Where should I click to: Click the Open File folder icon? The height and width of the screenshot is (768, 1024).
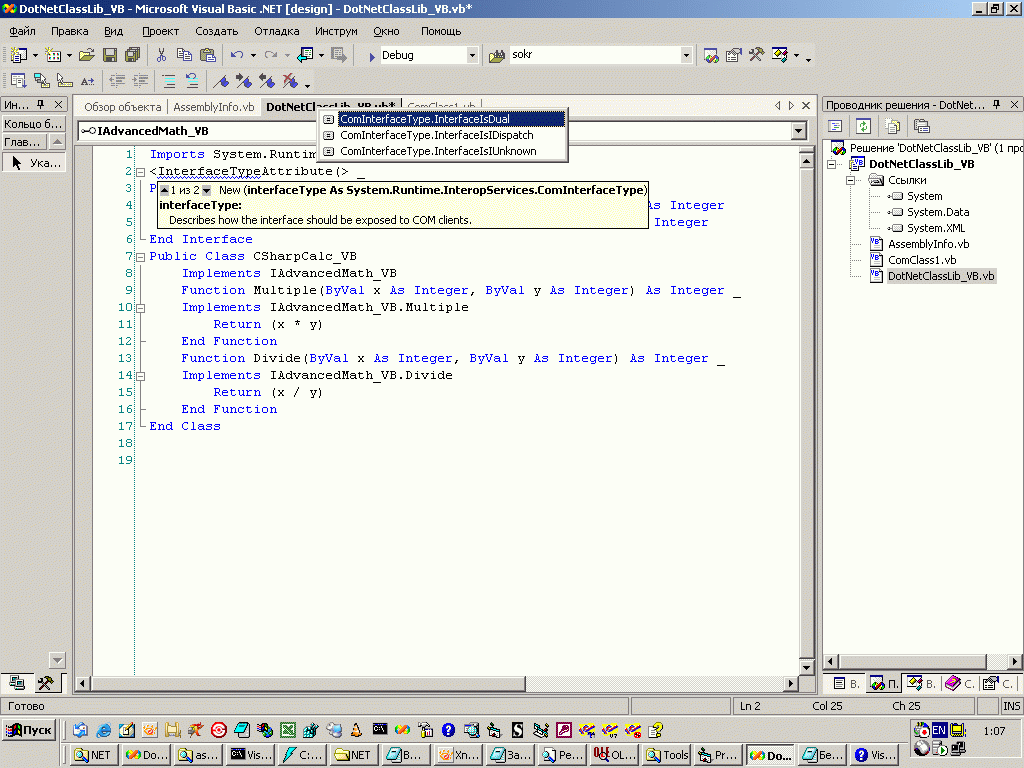[87, 55]
